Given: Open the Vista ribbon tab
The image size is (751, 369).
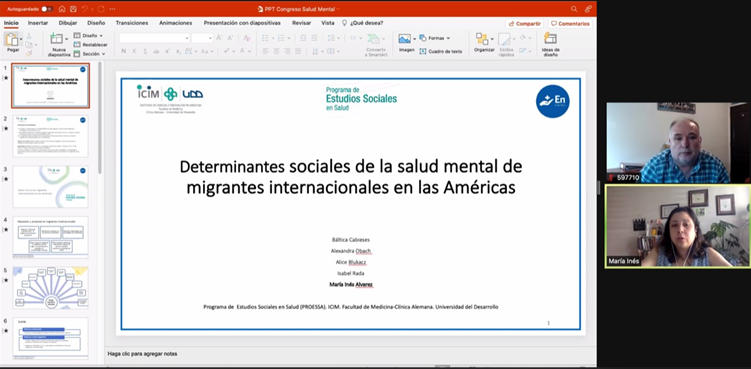Looking at the screenshot, I should pos(328,23).
